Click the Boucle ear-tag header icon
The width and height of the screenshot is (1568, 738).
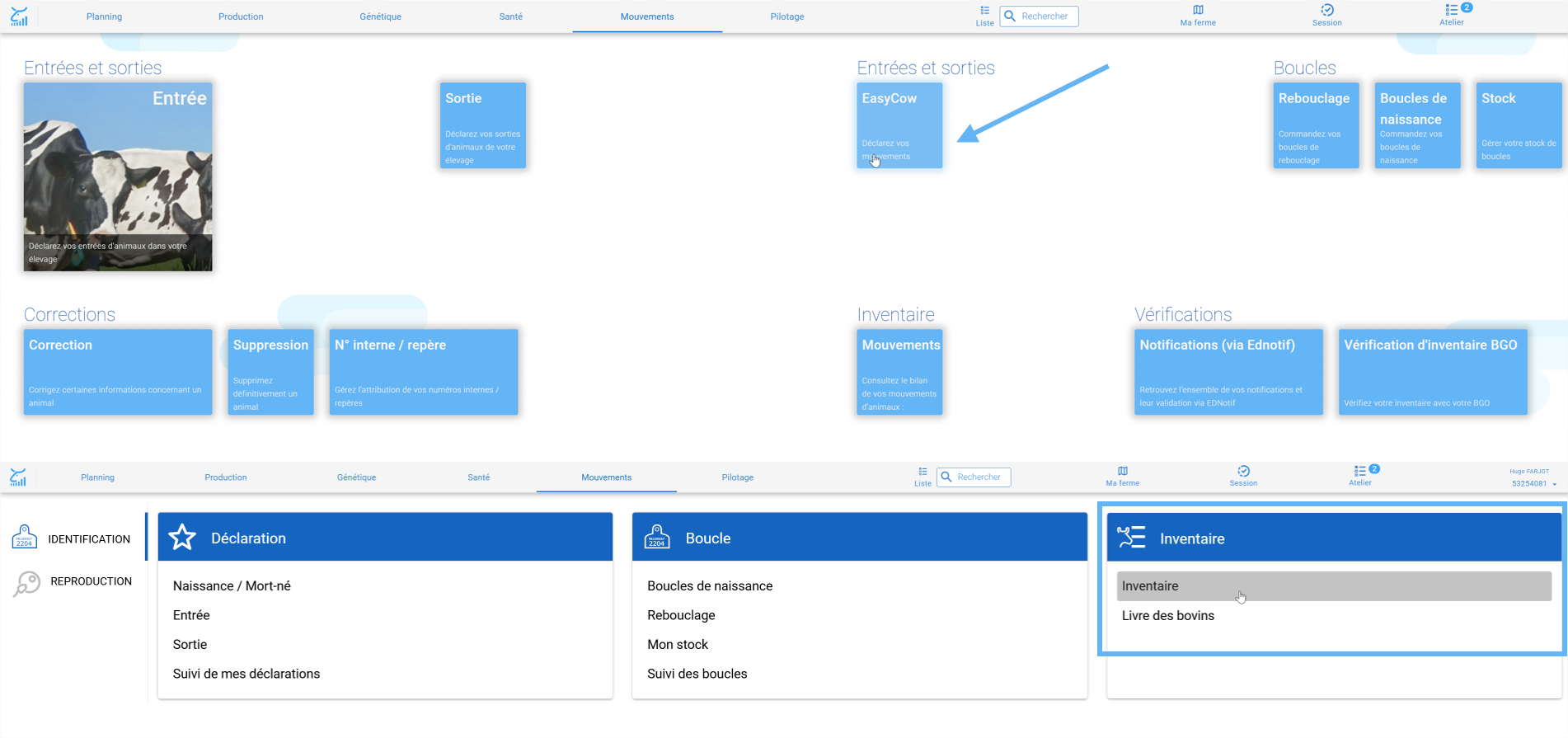pyautogui.click(x=657, y=538)
